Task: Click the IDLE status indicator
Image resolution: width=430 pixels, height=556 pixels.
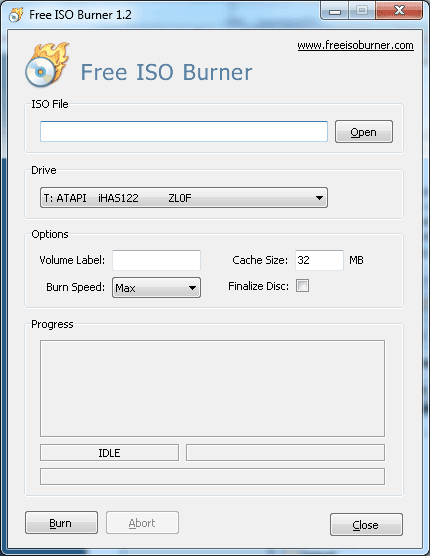Action: (109, 453)
